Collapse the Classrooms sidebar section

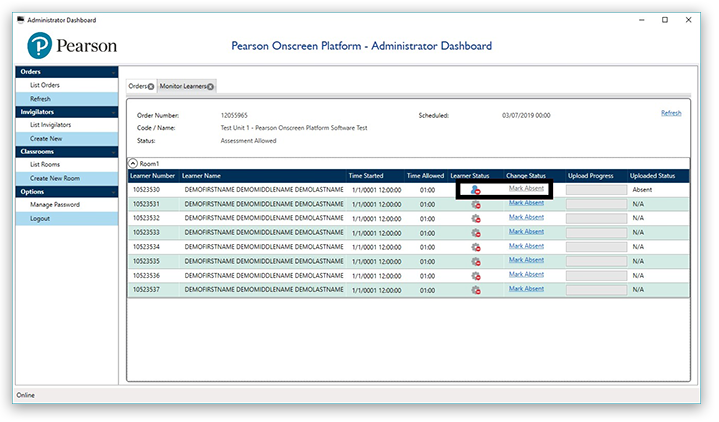[115, 151]
